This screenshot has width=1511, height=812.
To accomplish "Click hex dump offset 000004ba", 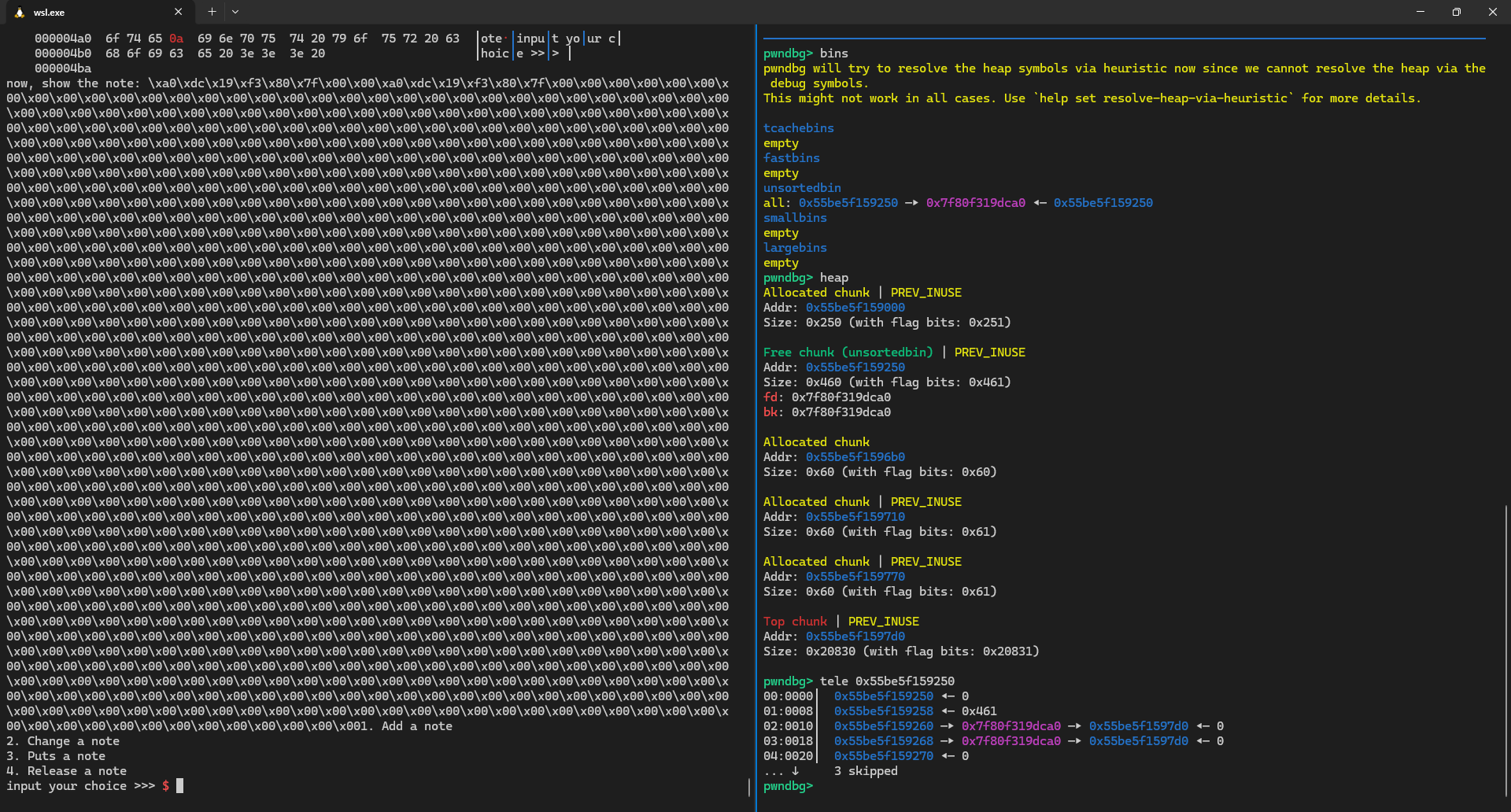I will click(63, 68).
